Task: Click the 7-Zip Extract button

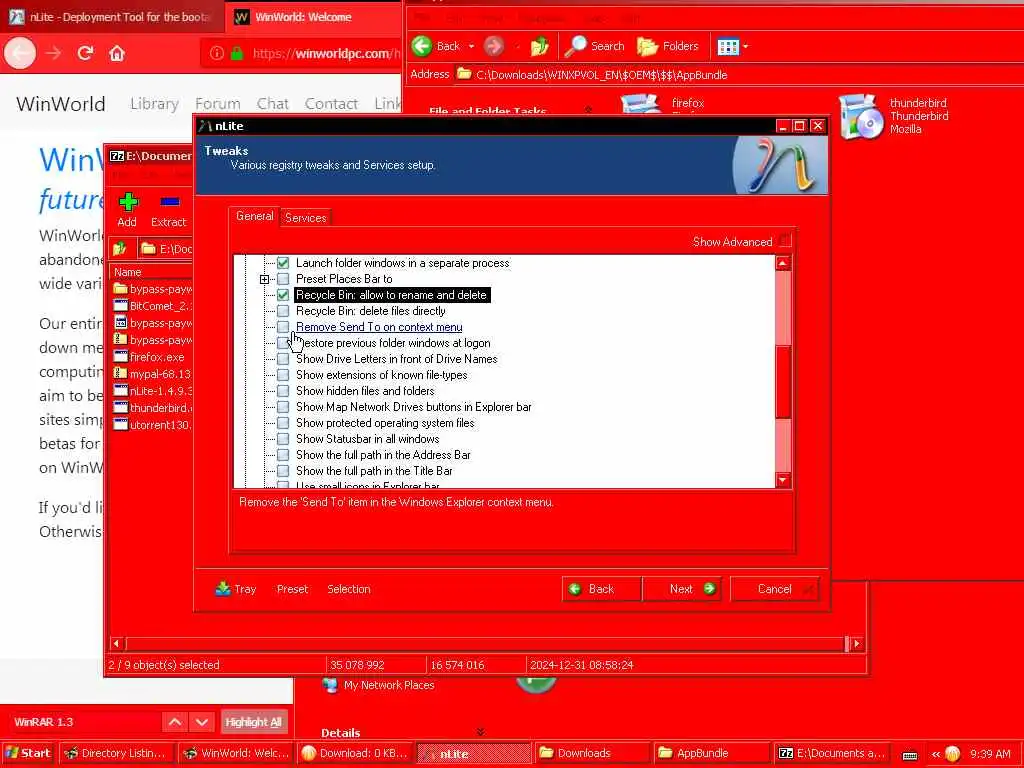Action: [168, 210]
